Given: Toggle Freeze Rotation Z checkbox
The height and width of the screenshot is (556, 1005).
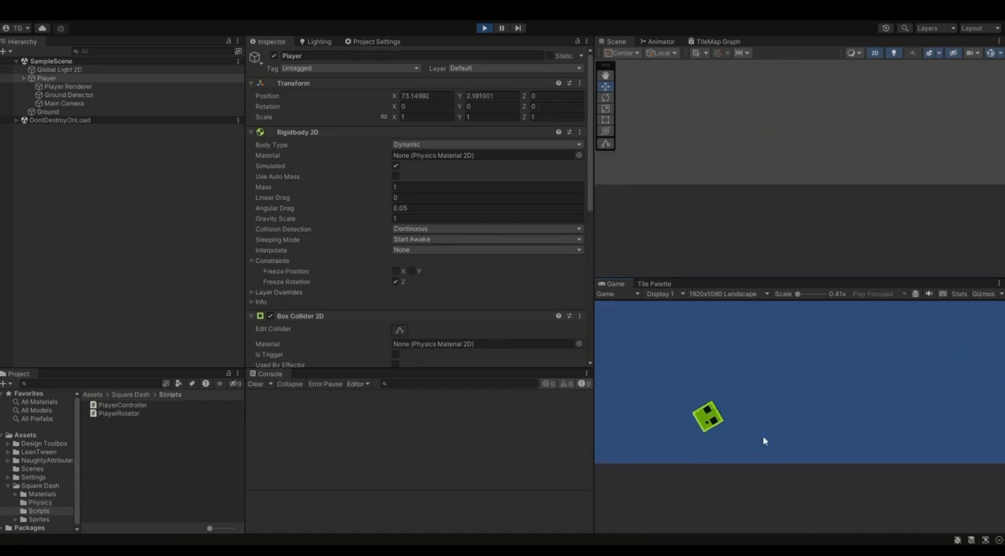Looking at the screenshot, I should tap(395, 282).
